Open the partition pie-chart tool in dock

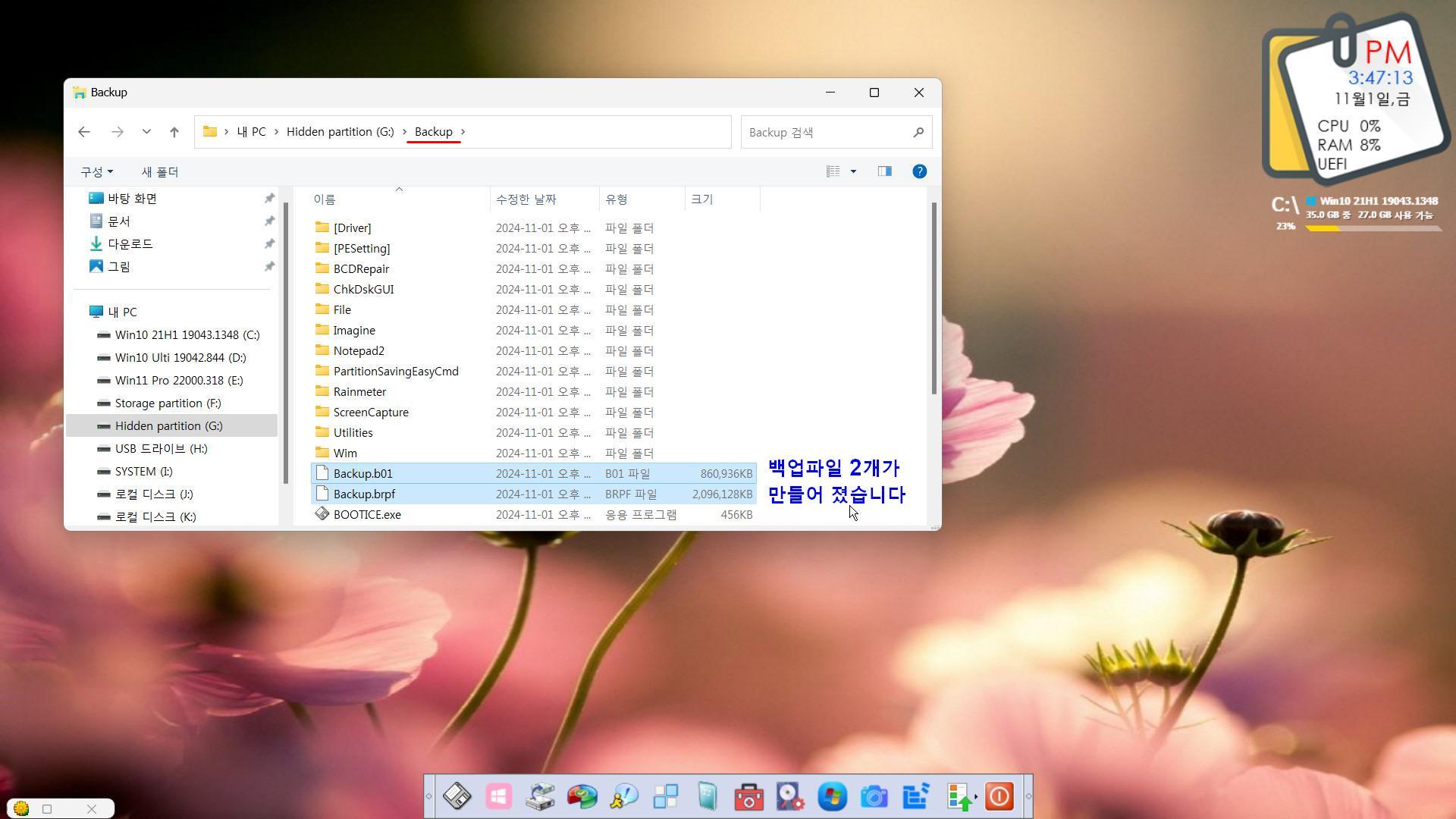(x=582, y=796)
